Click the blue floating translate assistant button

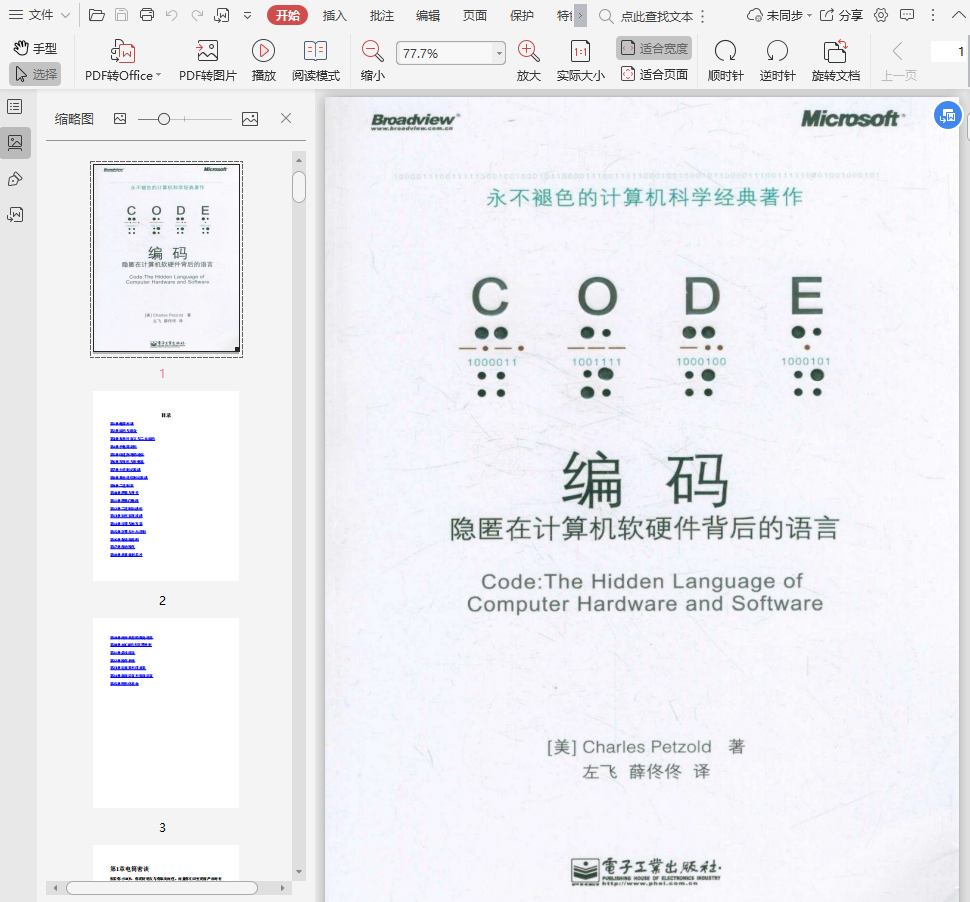point(947,115)
